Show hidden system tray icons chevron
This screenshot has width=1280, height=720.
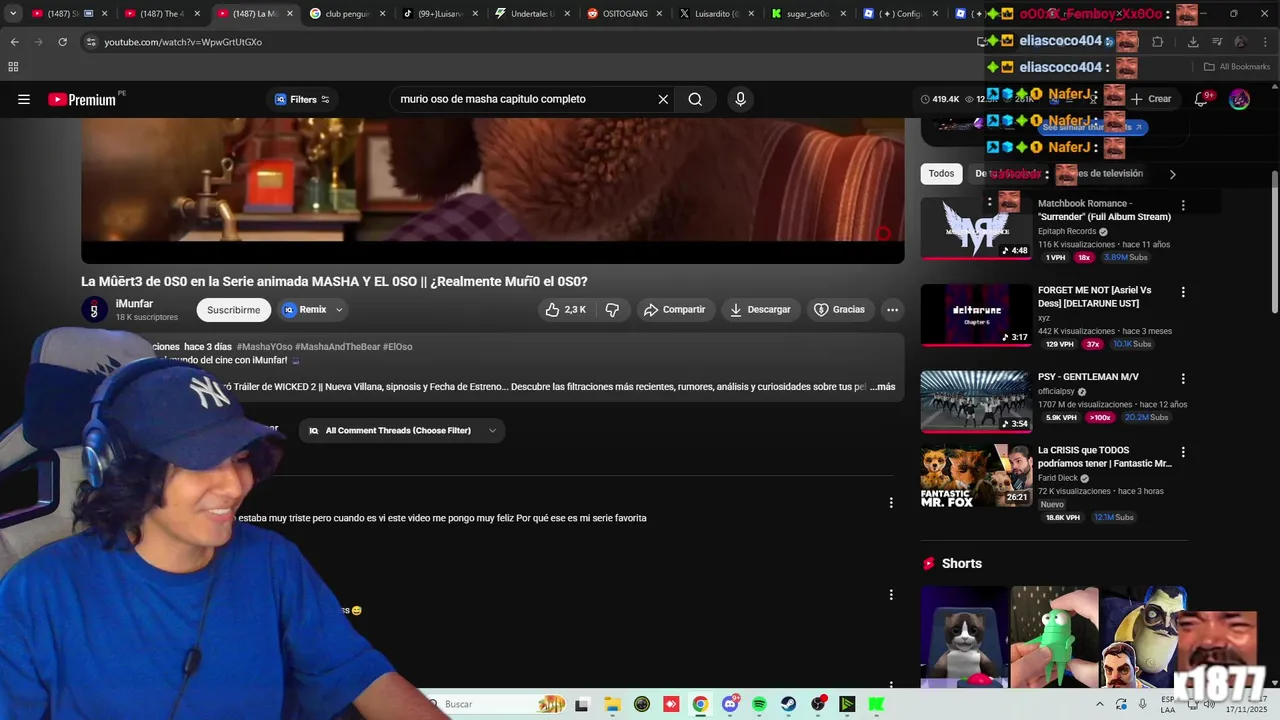coord(1099,704)
